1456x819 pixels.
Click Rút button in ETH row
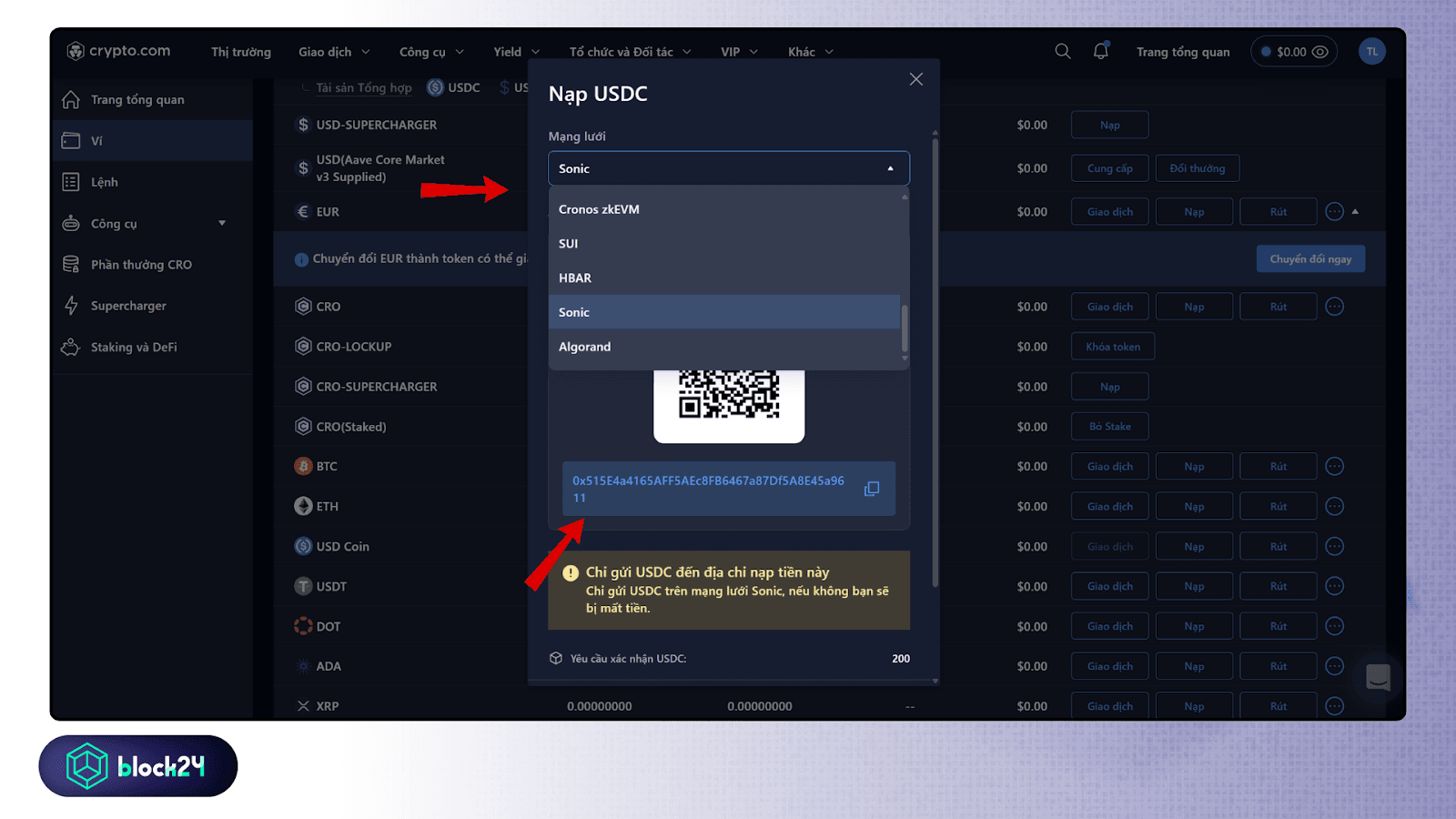pyautogui.click(x=1279, y=507)
